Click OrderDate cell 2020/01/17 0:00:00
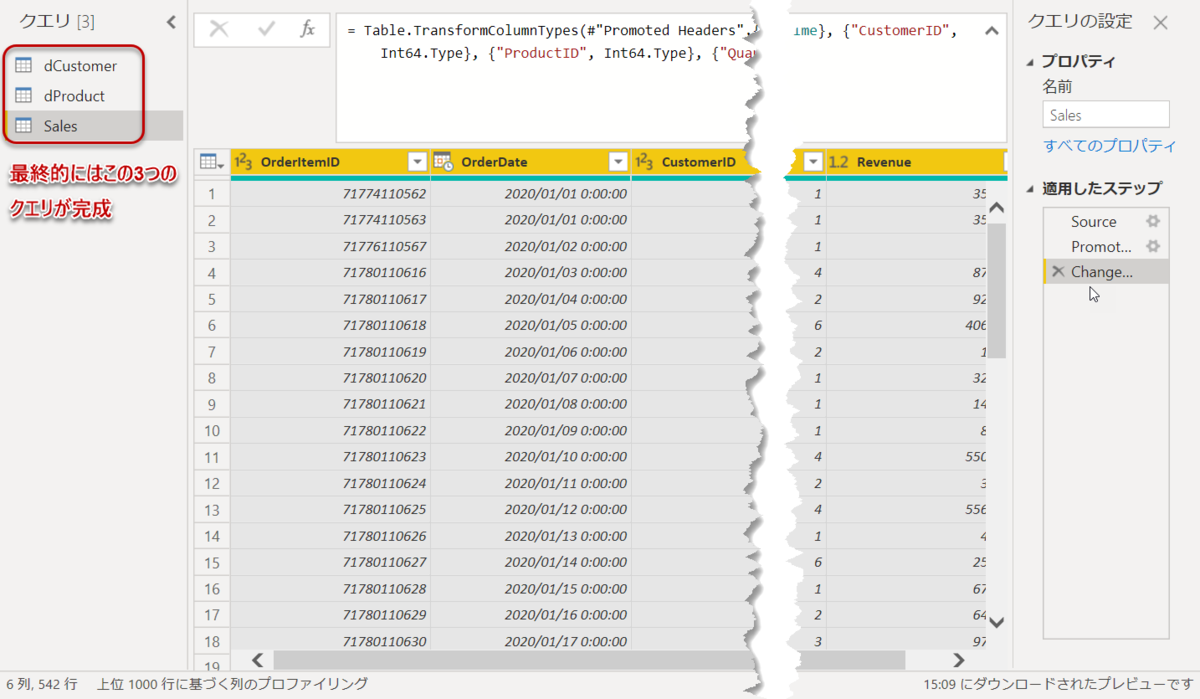This screenshot has height=699, width=1200. [531, 642]
